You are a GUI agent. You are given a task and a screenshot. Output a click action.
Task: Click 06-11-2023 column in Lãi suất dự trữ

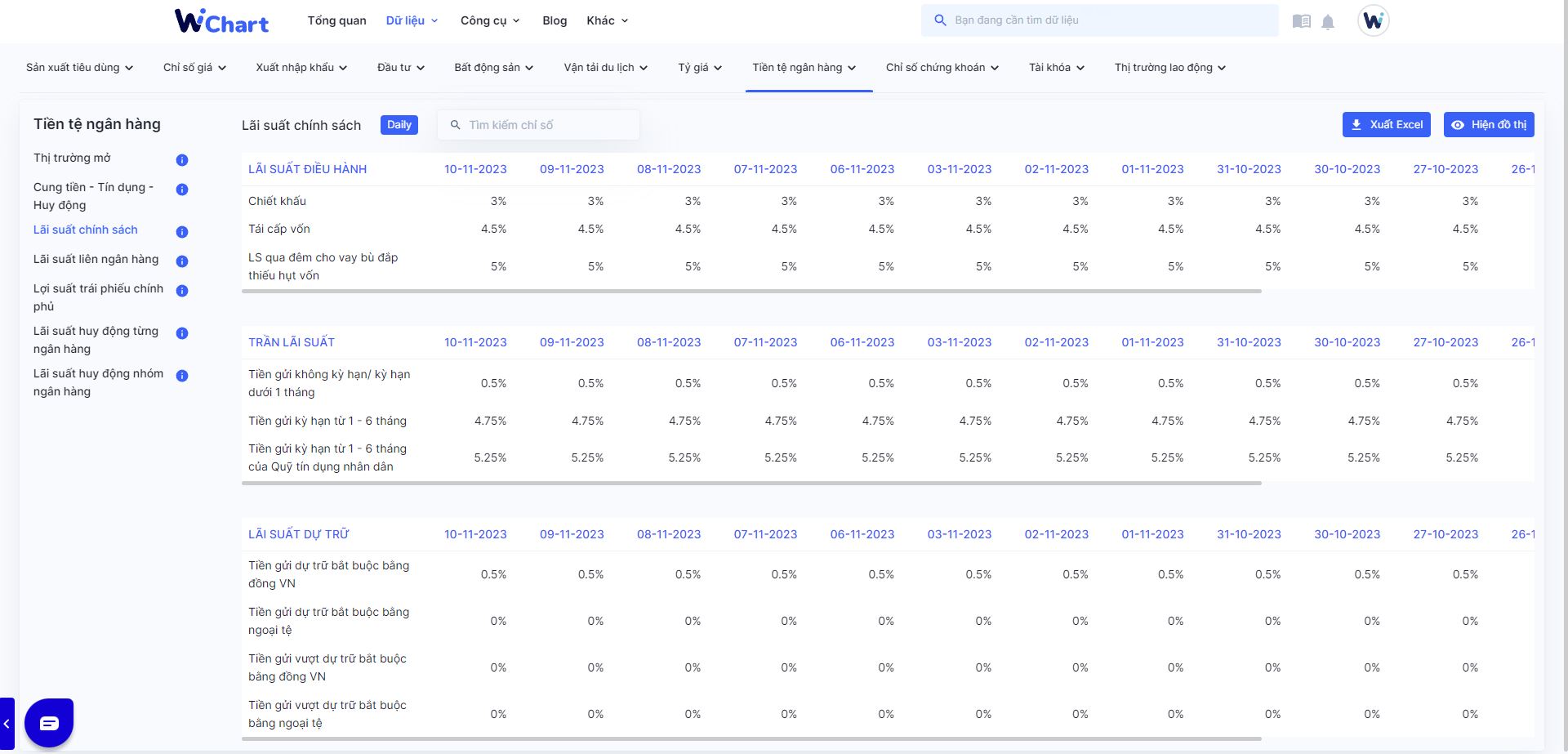862,534
